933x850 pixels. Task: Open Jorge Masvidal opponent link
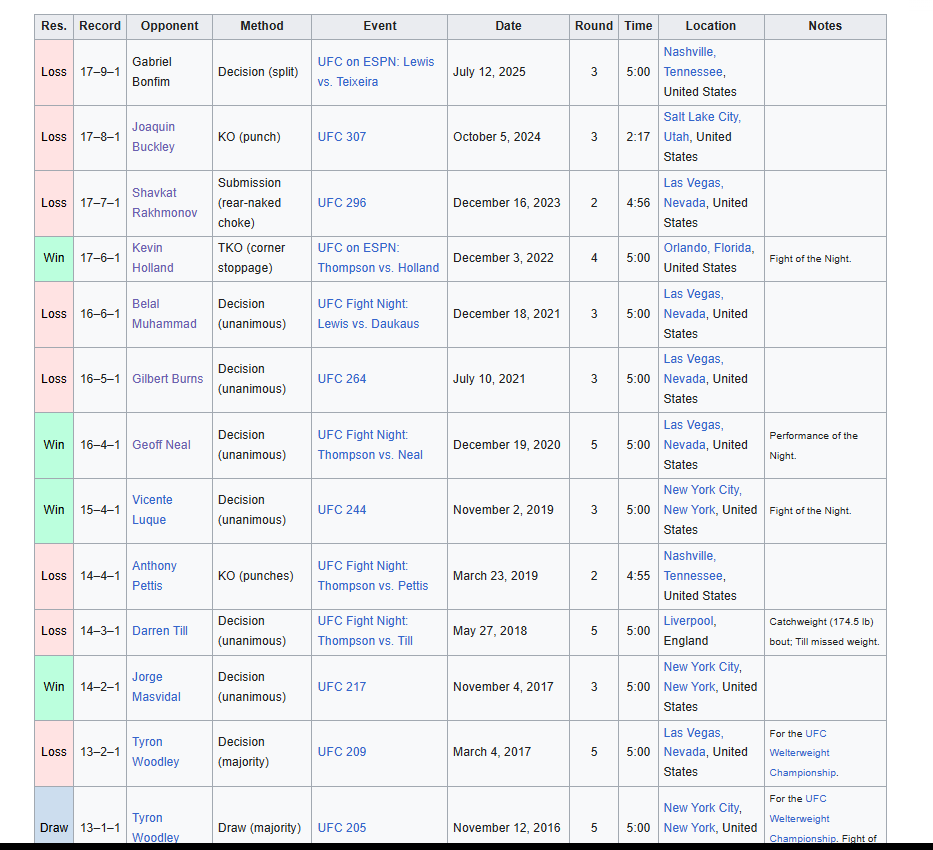[x=156, y=687]
